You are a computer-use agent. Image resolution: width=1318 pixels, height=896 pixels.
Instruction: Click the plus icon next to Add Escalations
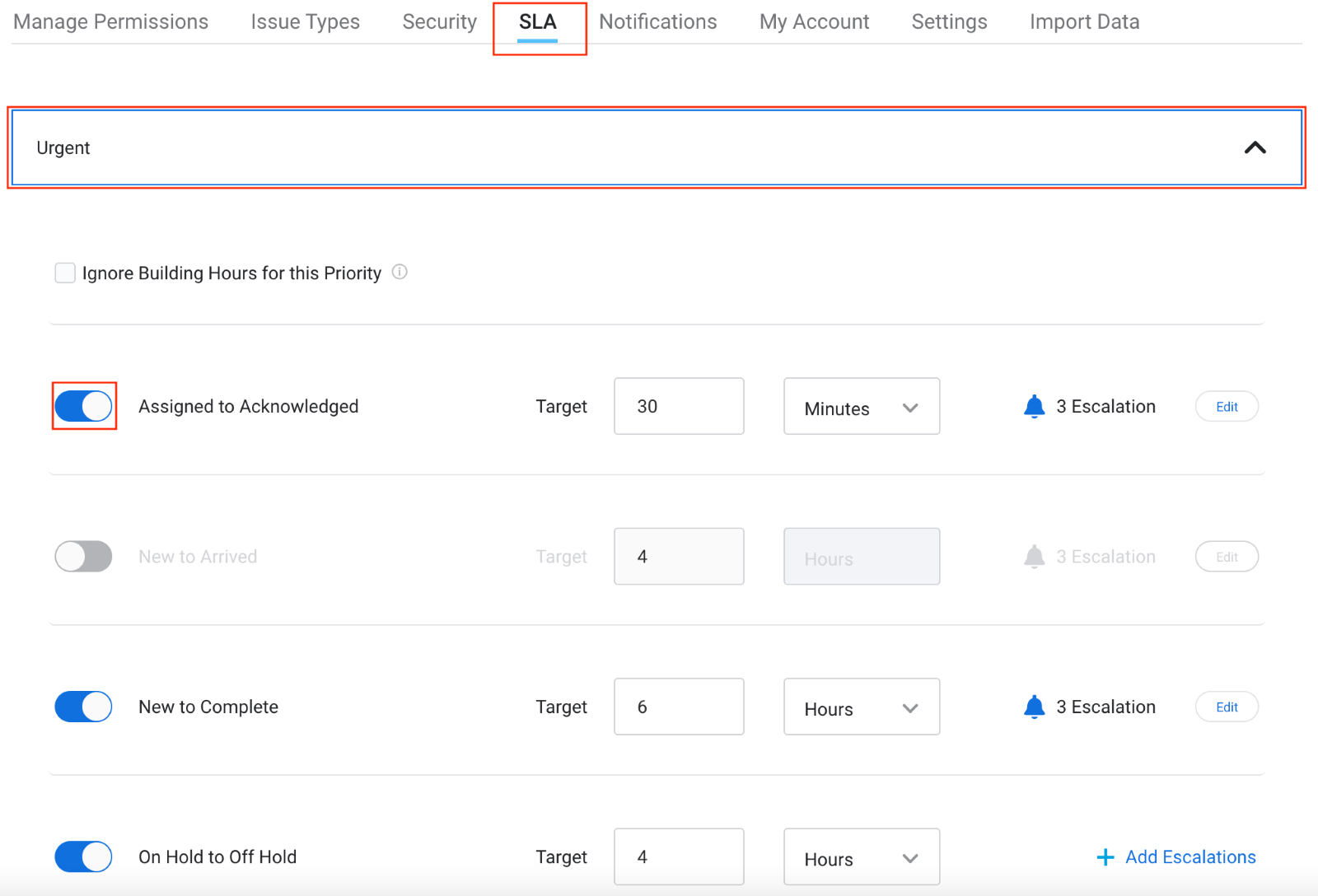tap(1105, 857)
